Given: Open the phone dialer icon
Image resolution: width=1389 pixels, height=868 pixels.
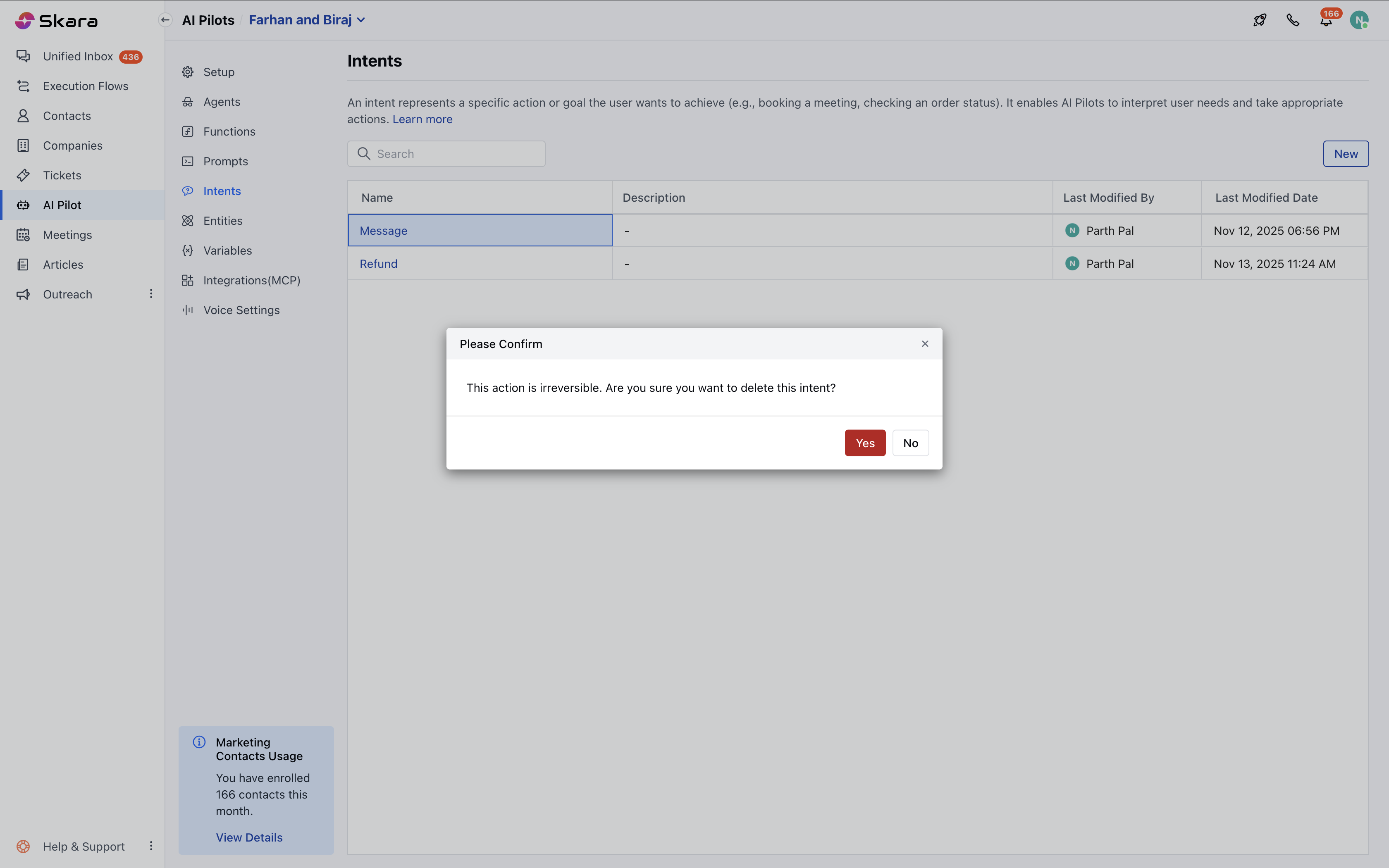Looking at the screenshot, I should (1293, 20).
